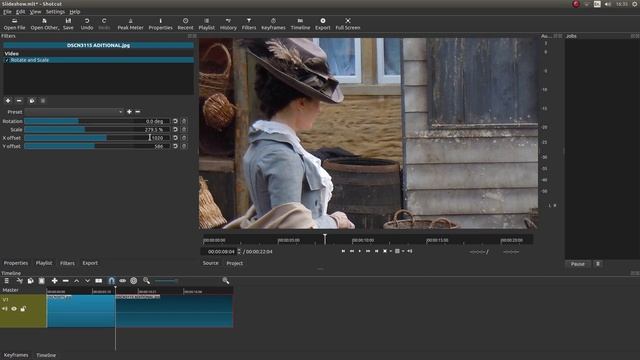Click the Pause button in Jobs panel
Screen dimensions: 640x360
578,264
